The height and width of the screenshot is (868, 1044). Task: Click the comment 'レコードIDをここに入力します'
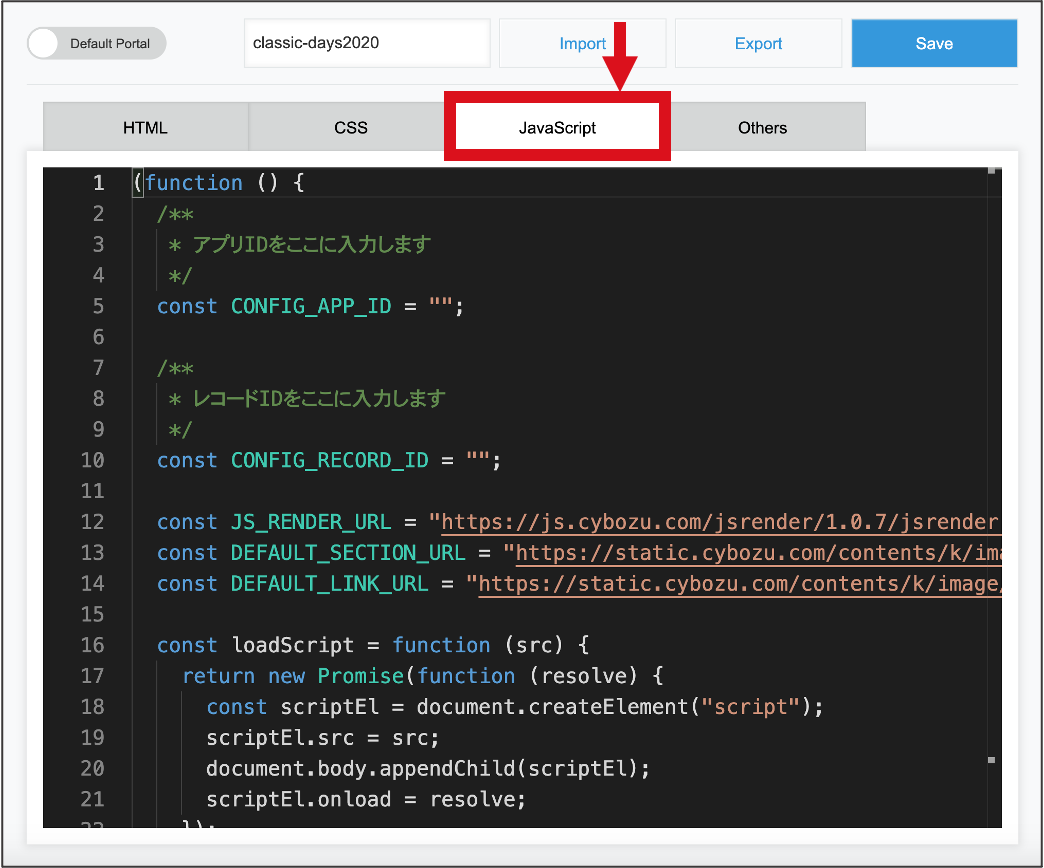[x=319, y=399]
